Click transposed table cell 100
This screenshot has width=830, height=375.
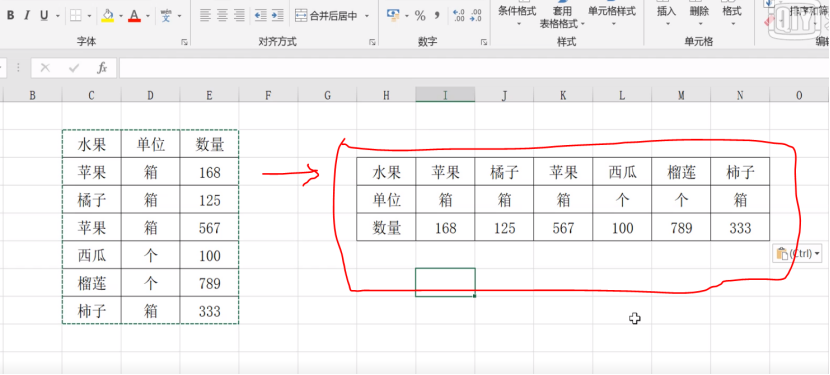point(622,228)
